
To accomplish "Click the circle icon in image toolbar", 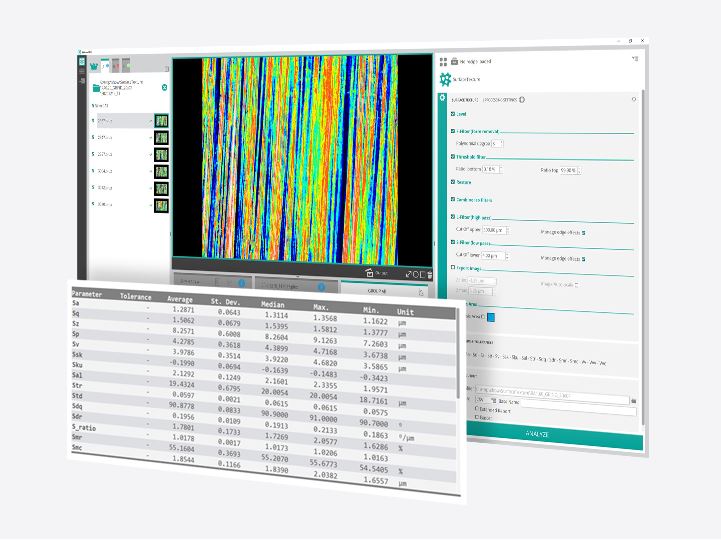I will coord(415,274).
